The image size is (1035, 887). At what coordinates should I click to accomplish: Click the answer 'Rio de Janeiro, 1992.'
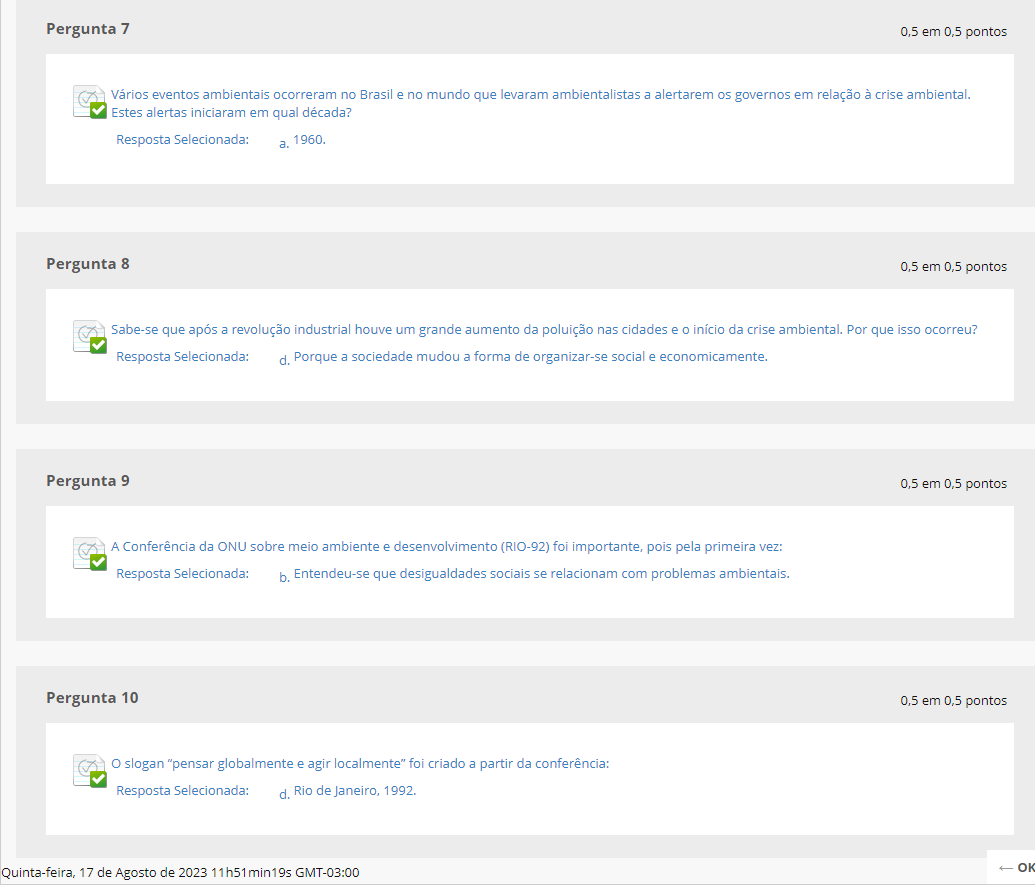pyautogui.click(x=354, y=791)
